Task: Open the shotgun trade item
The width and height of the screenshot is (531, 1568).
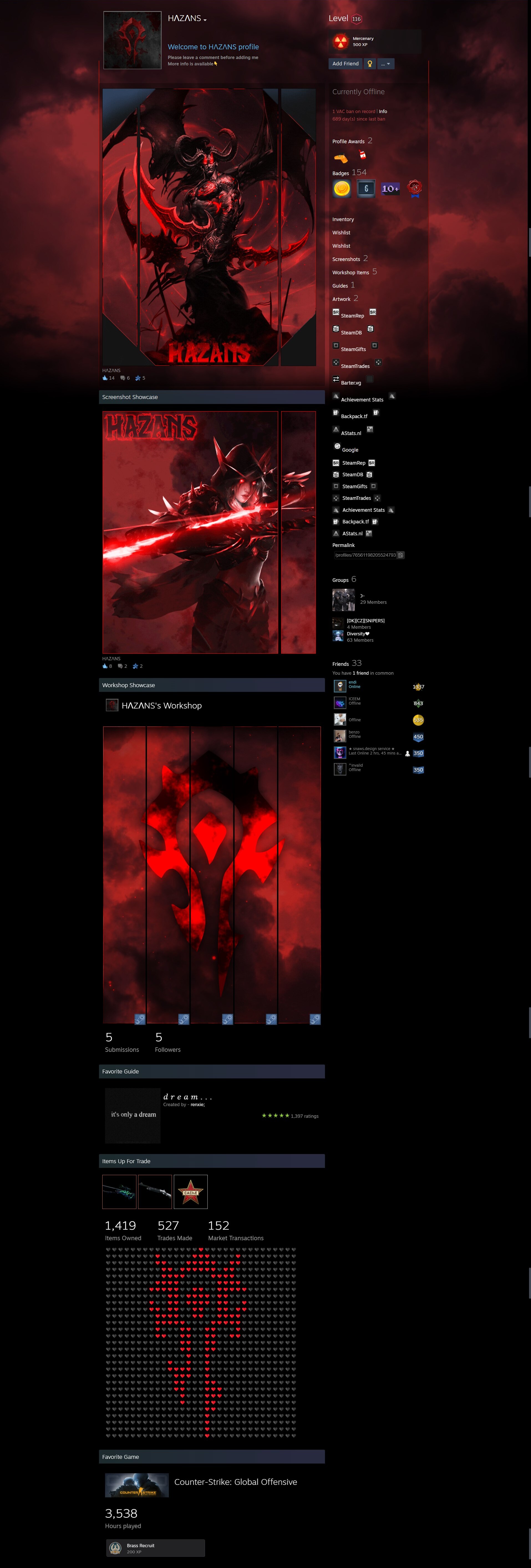Action: [x=155, y=1191]
